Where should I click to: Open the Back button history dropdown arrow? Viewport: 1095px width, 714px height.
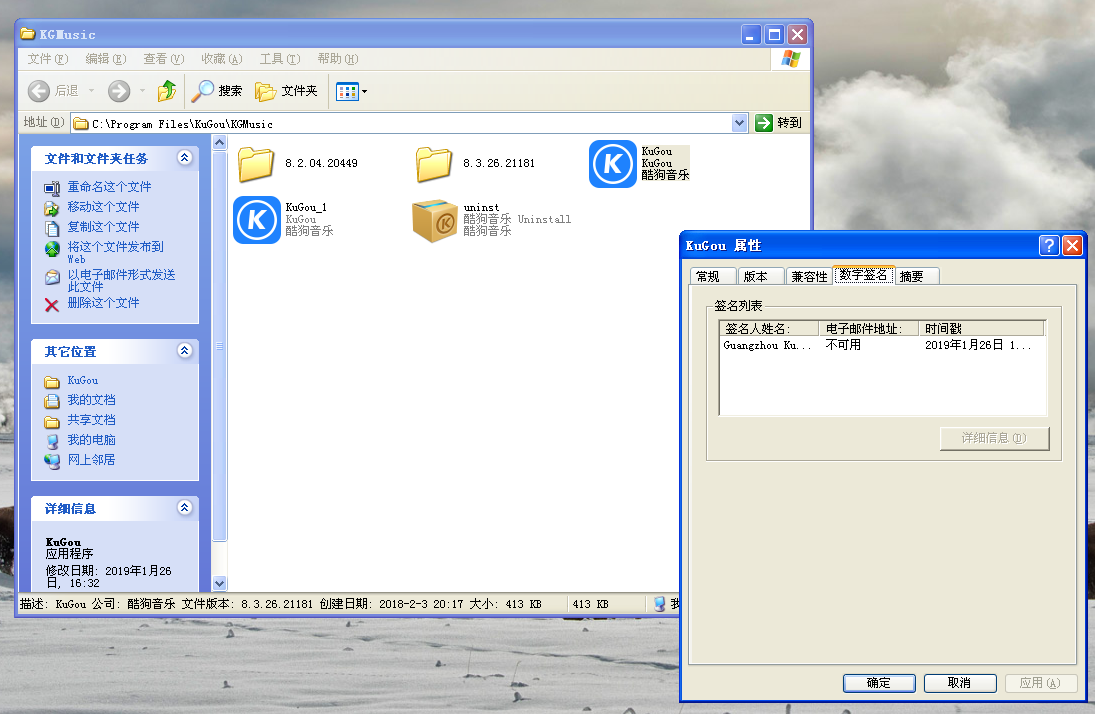(91, 91)
